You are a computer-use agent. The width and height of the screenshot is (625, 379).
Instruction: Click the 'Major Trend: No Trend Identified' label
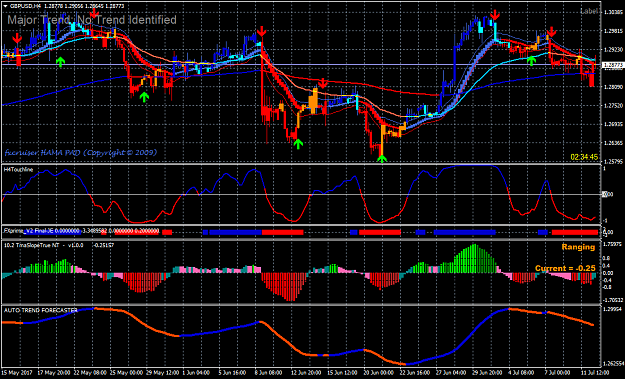tap(92, 20)
